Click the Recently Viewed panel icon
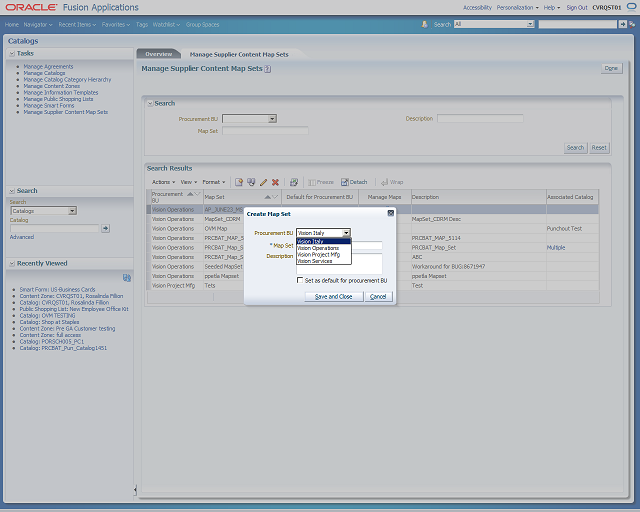640x512 pixels. click(127, 278)
